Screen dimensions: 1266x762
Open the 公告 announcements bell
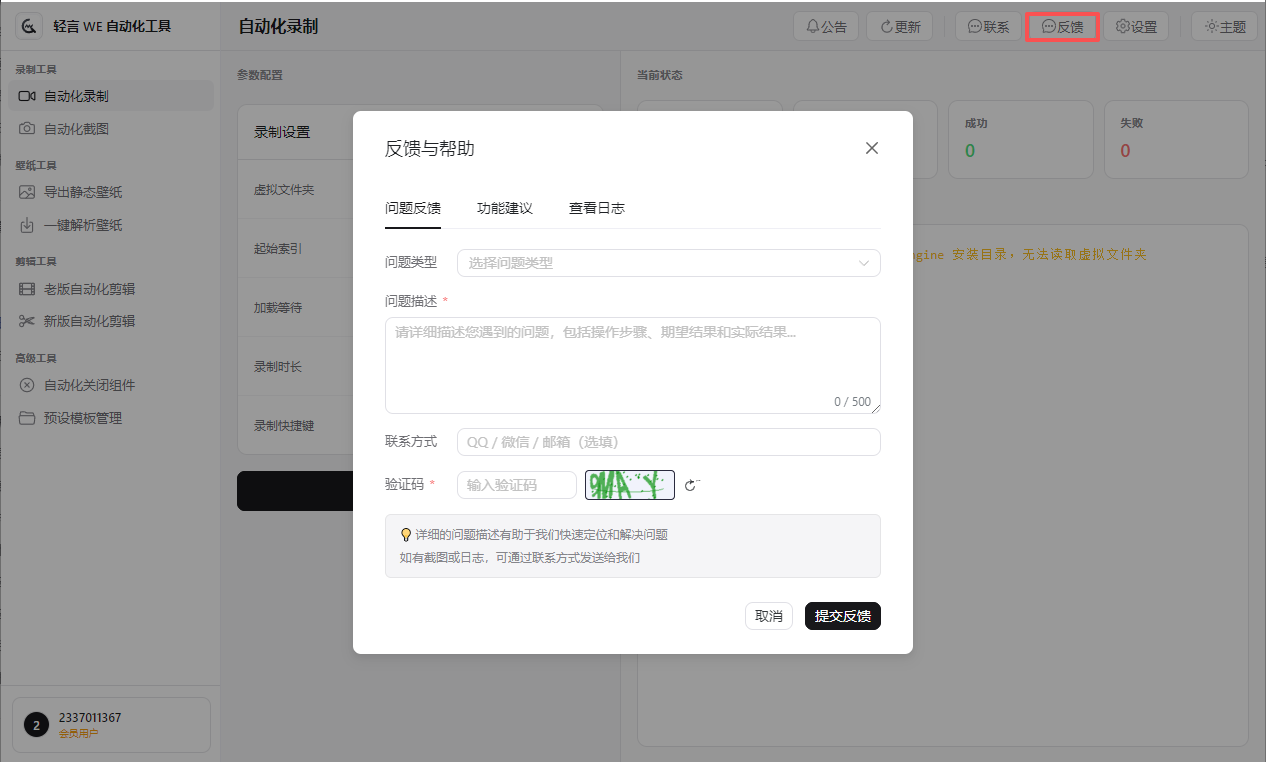(x=826, y=26)
